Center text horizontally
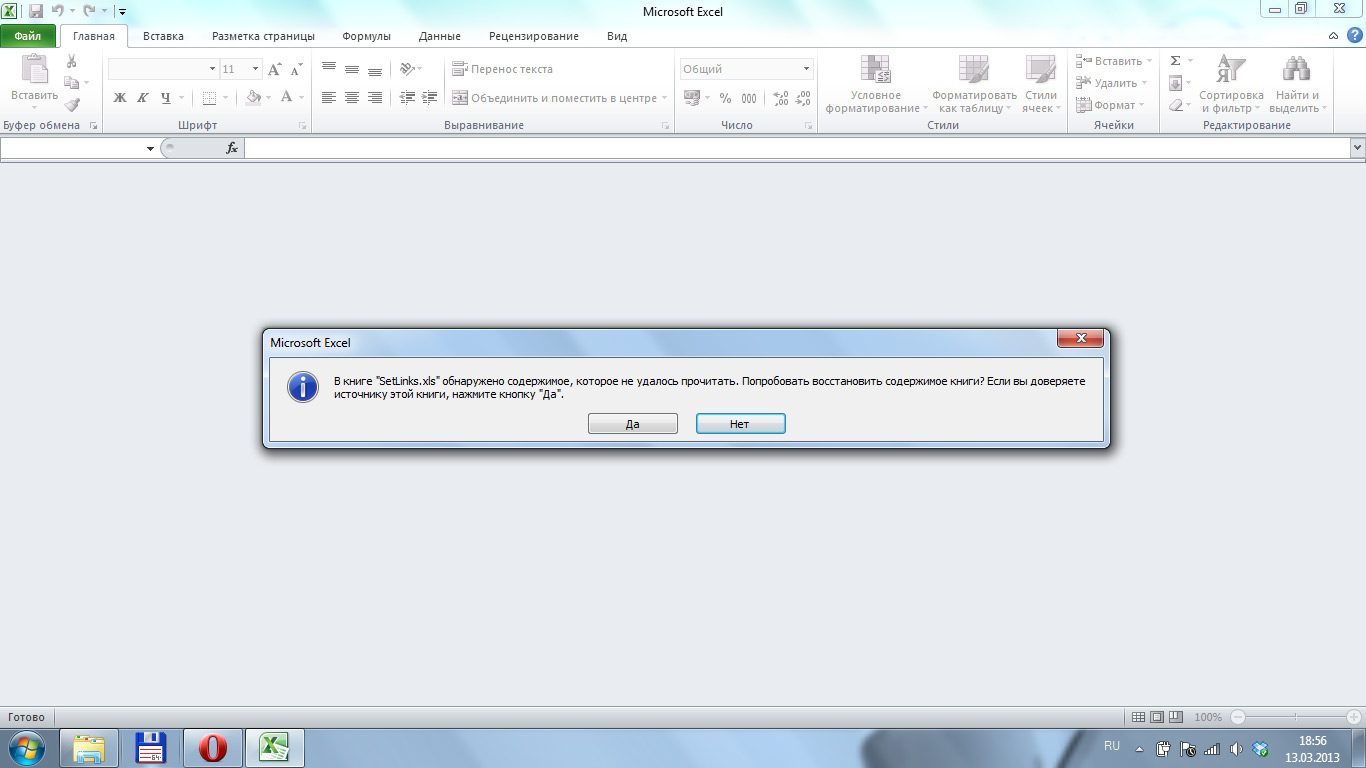This screenshot has width=1366, height=768. (352, 98)
